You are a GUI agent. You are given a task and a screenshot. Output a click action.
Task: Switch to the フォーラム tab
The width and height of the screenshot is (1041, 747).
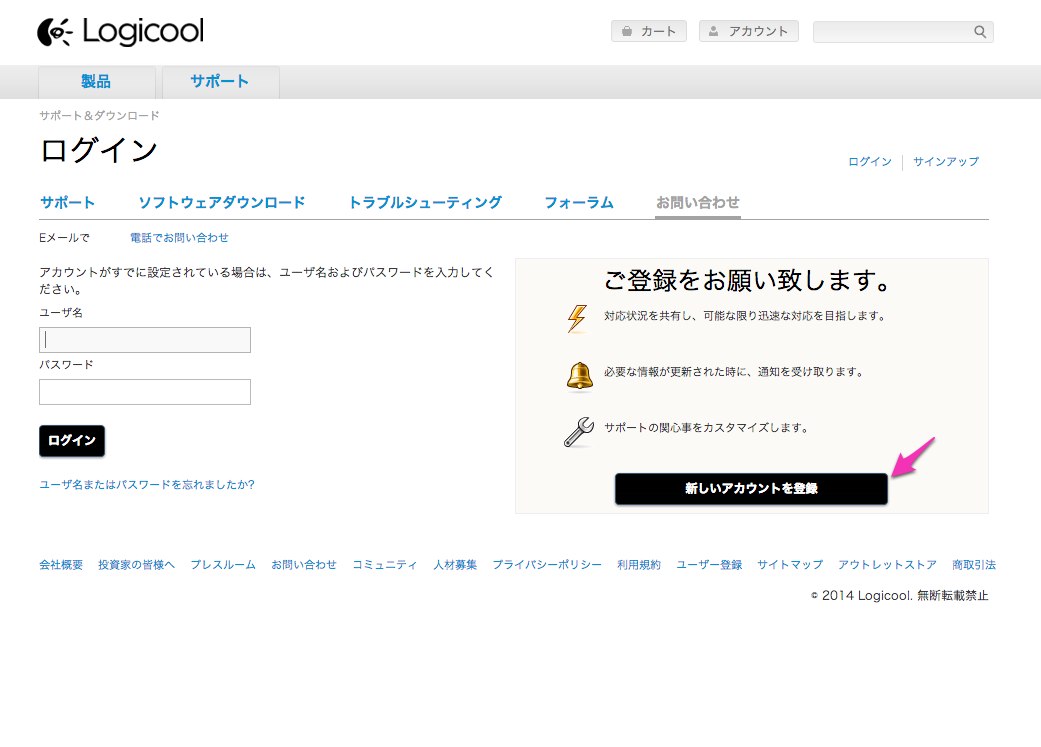pyautogui.click(x=579, y=202)
